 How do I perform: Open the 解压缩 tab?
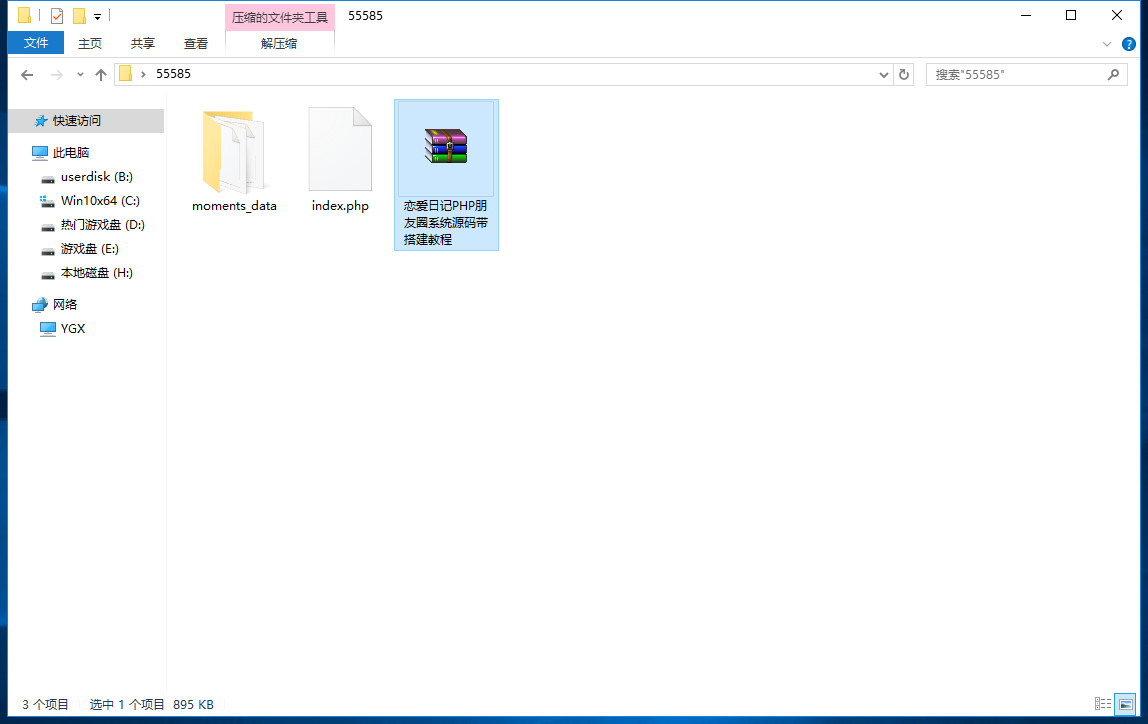(x=279, y=43)
